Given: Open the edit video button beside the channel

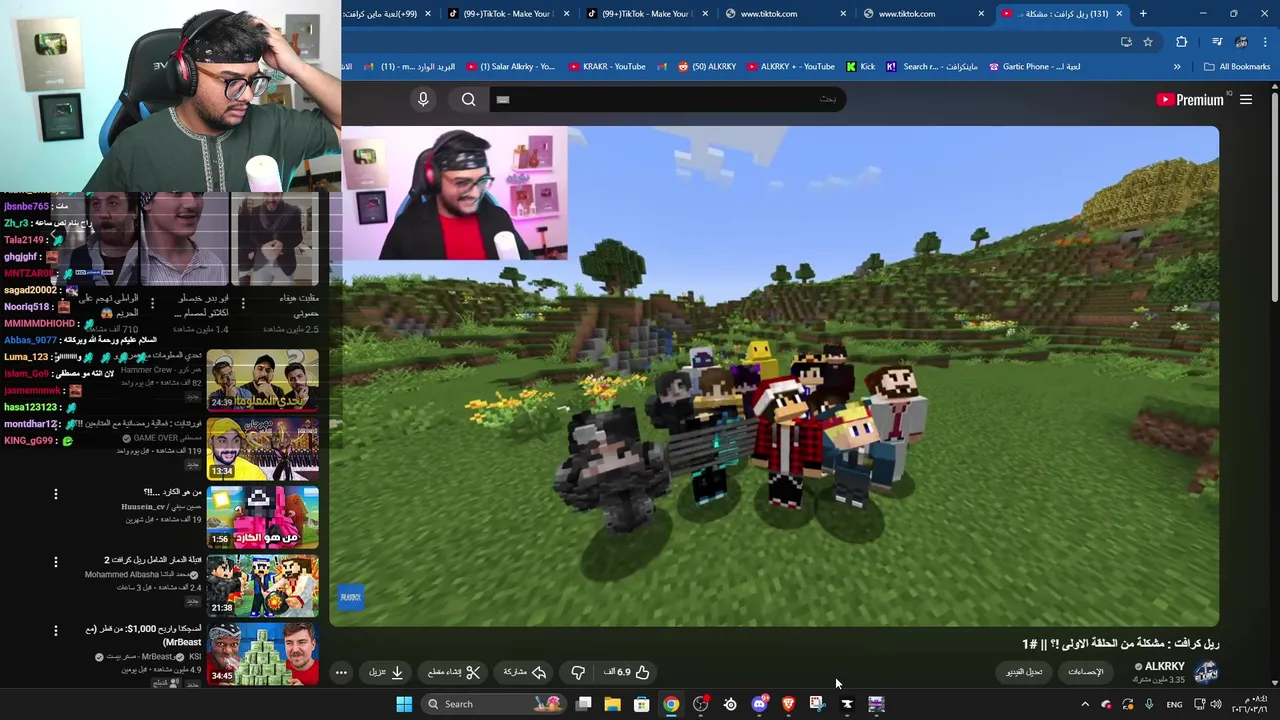Looking at the screenshot, I should pyautogui.click(x=1024, y=672).
